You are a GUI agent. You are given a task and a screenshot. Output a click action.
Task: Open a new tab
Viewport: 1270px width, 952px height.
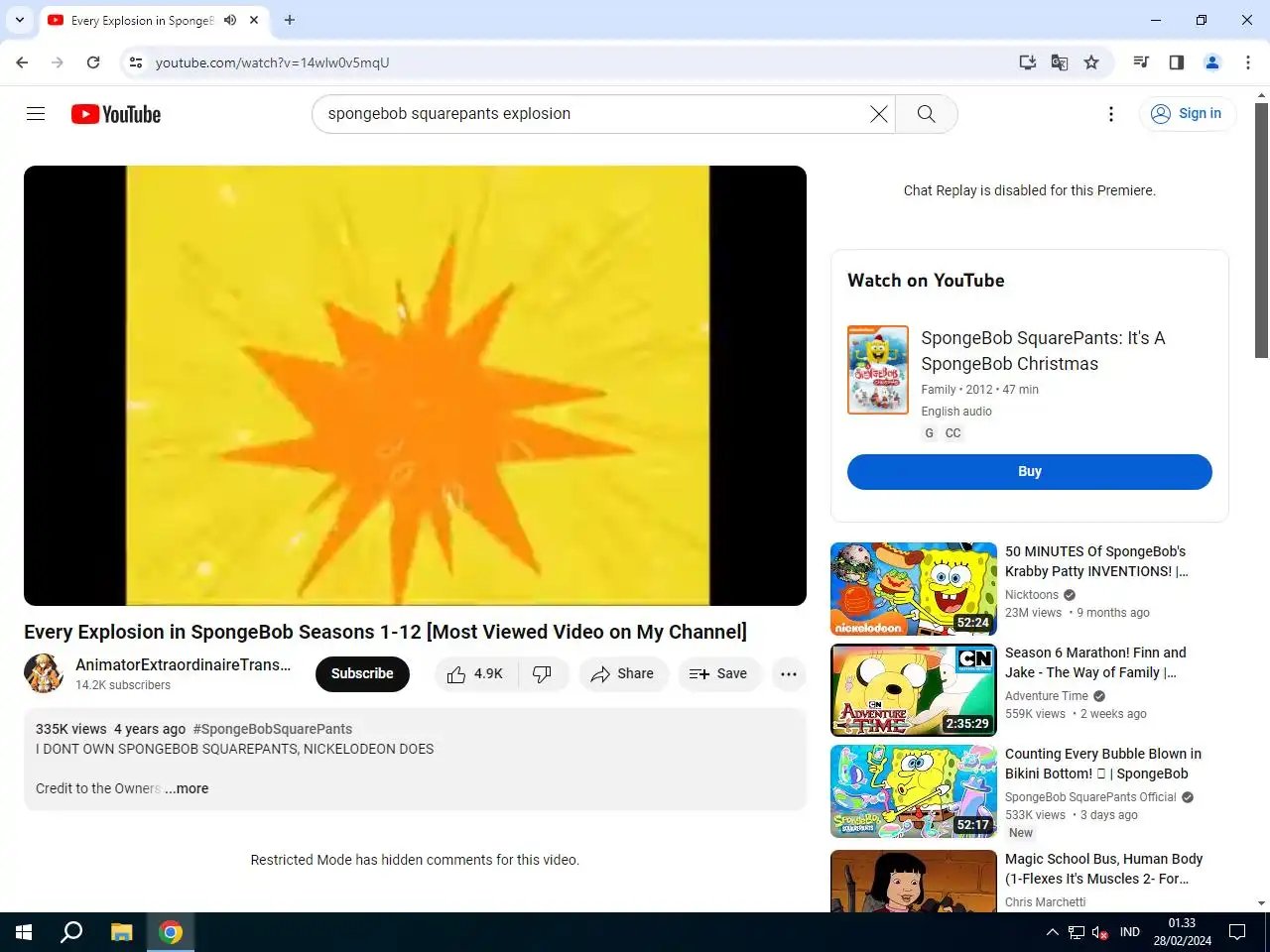(290, 20)
